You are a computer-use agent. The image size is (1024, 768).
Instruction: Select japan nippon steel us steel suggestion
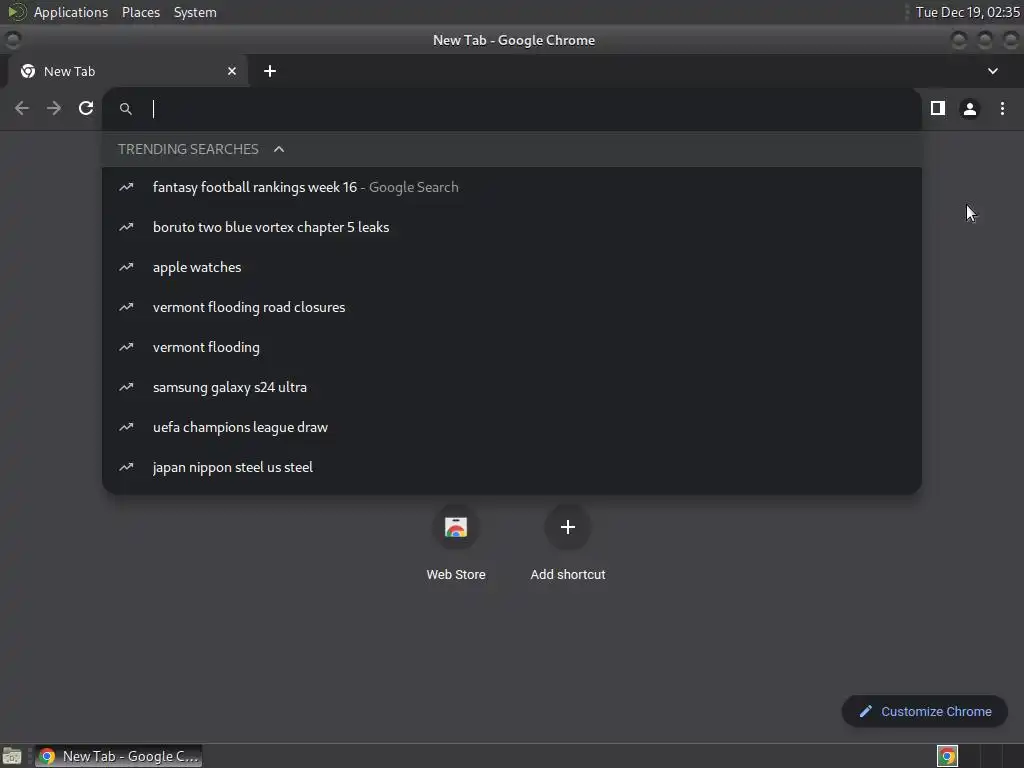[x=512, y=467]
